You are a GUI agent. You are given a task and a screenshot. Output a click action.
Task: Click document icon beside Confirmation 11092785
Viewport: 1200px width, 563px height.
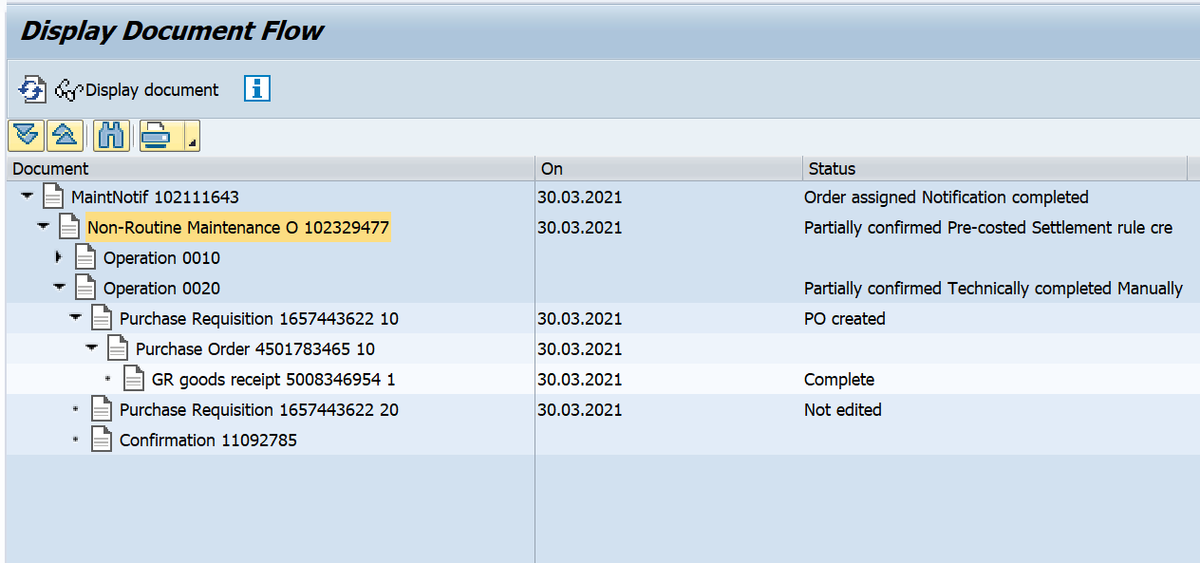(x=102, y=439)
